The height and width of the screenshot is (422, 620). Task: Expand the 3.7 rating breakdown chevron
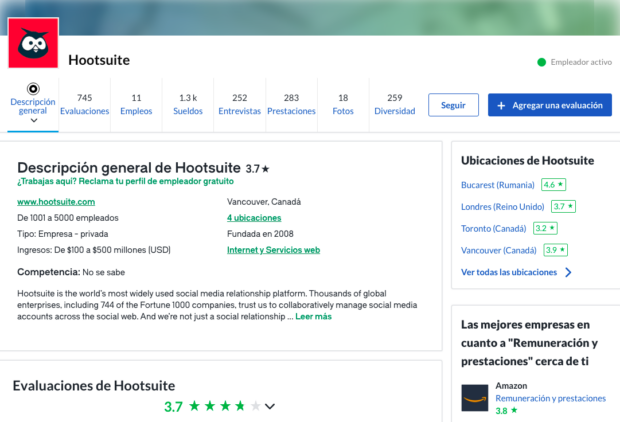270,406
